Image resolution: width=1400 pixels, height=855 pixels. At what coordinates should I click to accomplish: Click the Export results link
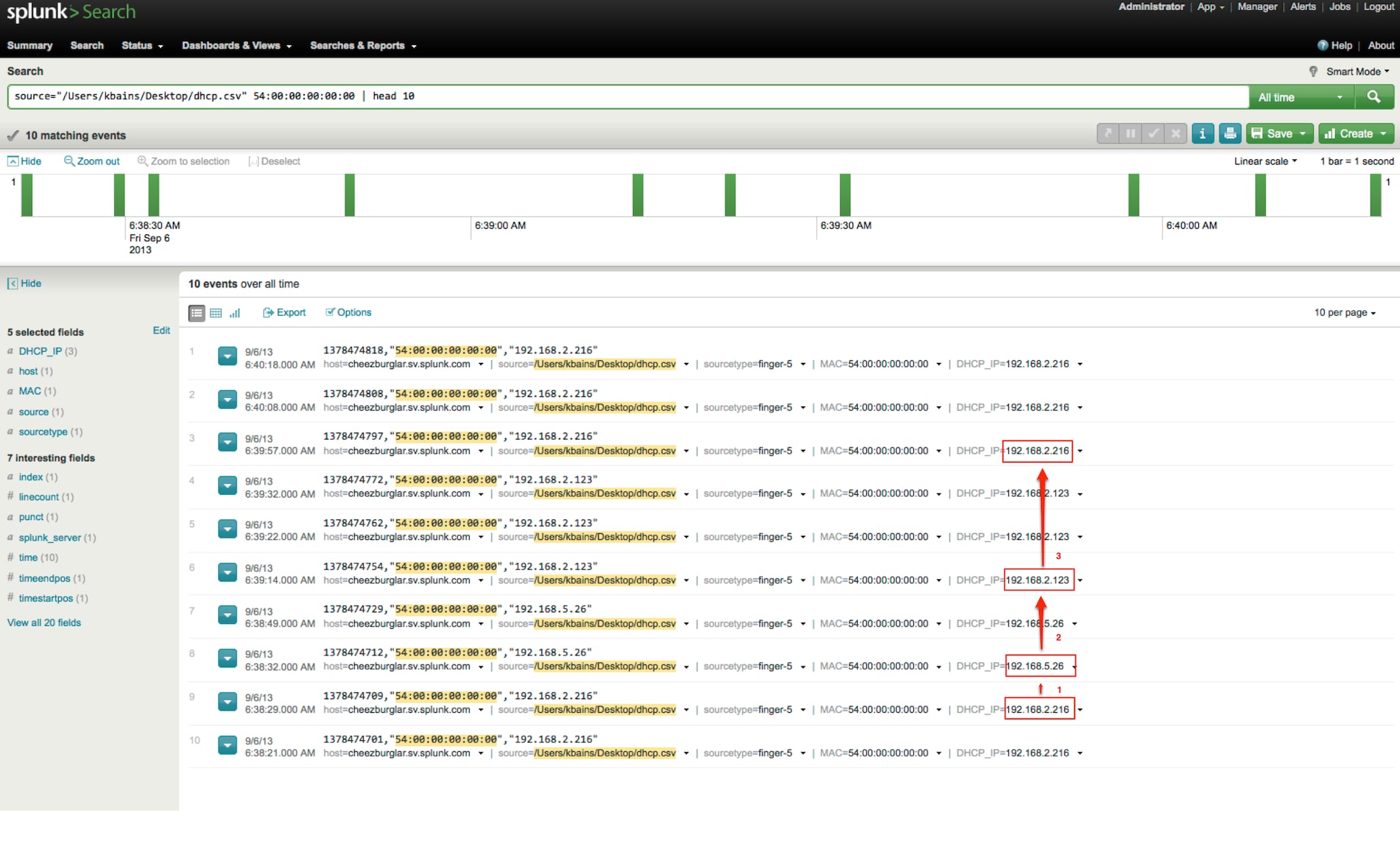click(284, 312)
